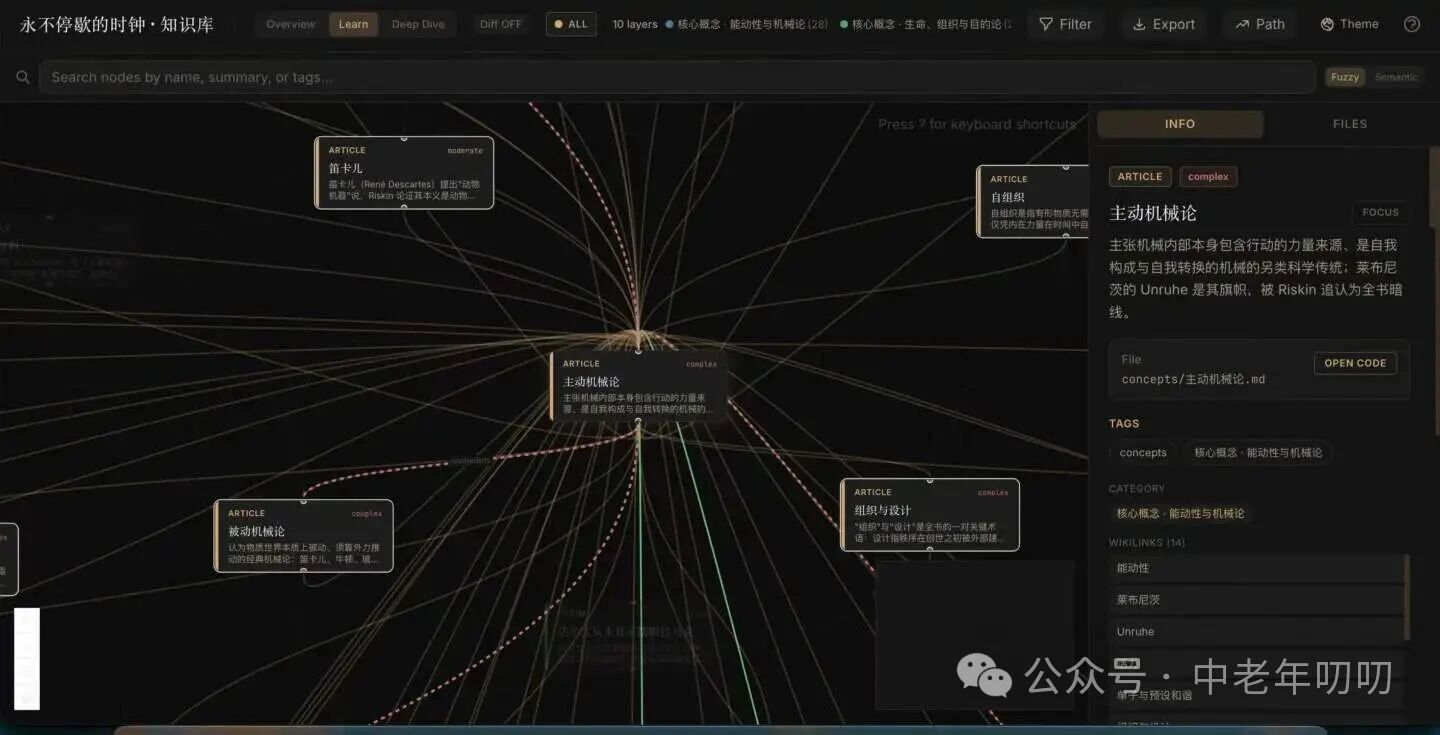Open the Filter funnel button
The width and height of the screenshot is (1440, 735).
[x=1065, y=24]
